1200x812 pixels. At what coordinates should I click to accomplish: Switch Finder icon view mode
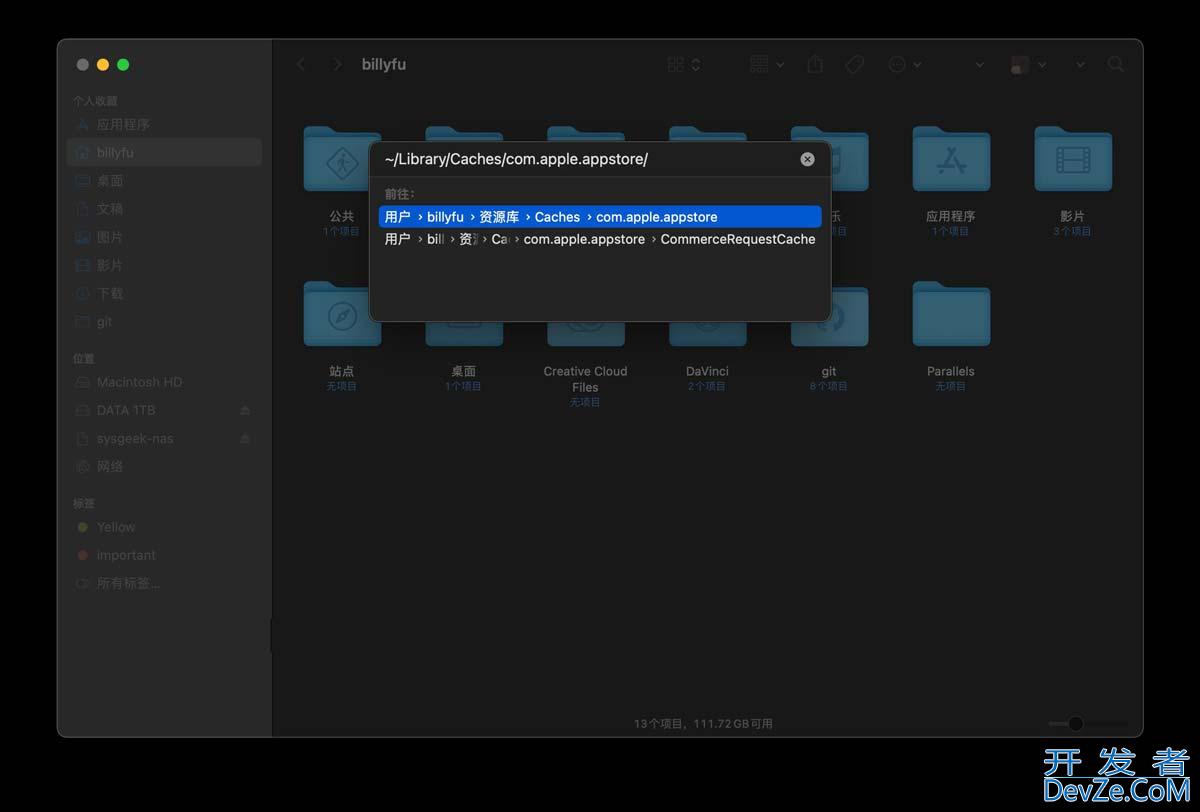point(684,64)
